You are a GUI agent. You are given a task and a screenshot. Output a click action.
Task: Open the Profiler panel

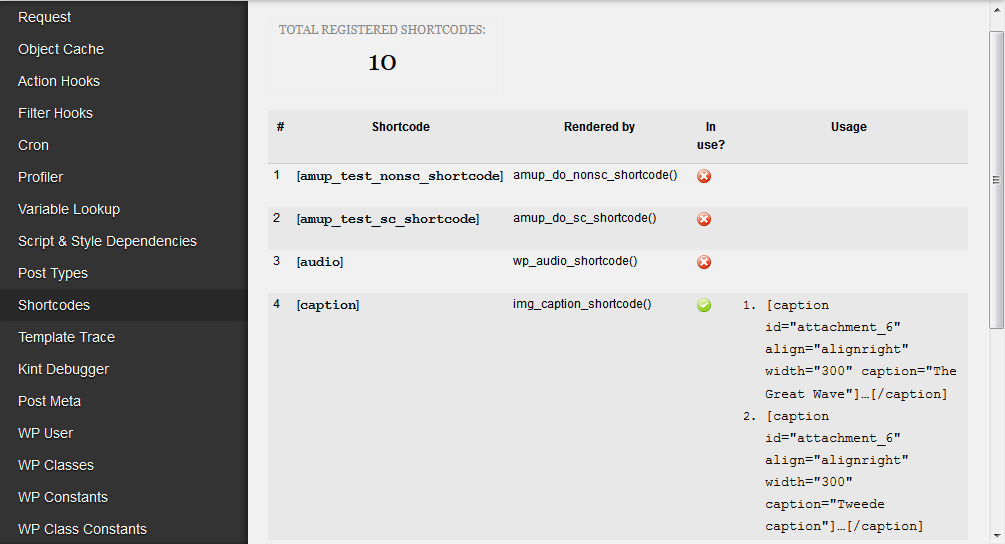click(x=41, y=177)
